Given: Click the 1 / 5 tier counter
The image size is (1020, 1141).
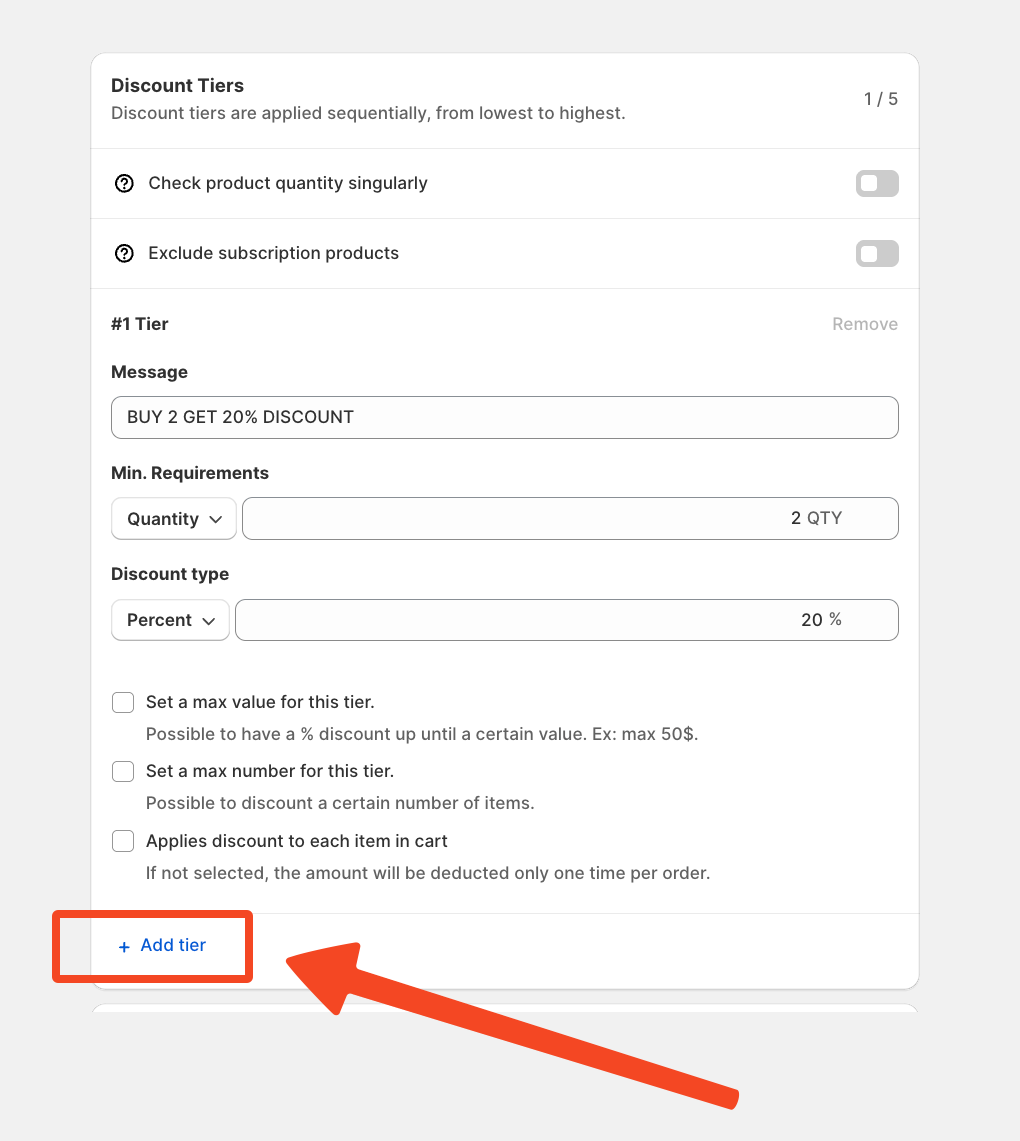Looking at the screenshot, I should pyautogui.click(x=880, y=99).
